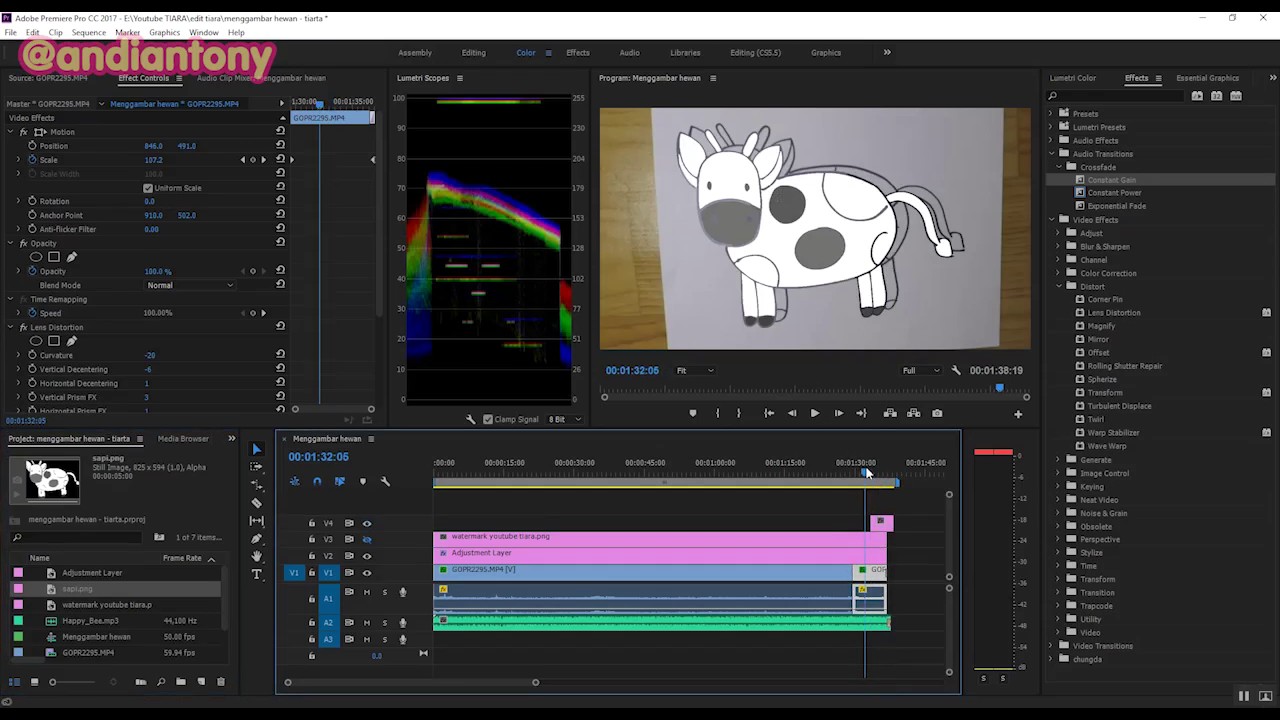
Task: Toggle the Uniform Scale checkbox
Action: tap(148, 188)
